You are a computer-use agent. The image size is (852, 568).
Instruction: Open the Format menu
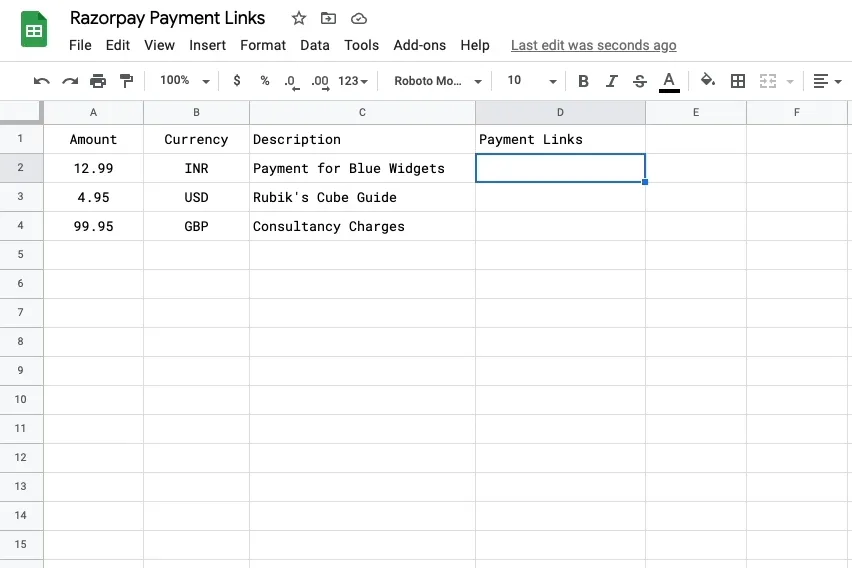[x=262, y=45]
